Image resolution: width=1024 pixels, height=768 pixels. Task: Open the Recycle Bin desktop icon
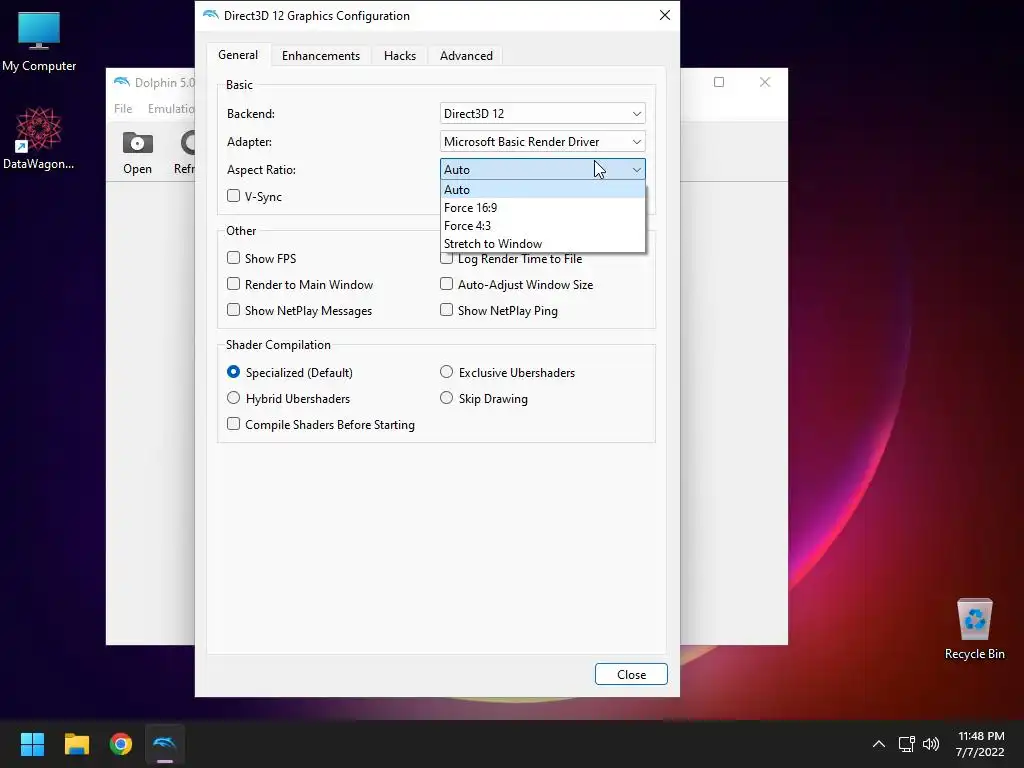(x=974, y=628)
